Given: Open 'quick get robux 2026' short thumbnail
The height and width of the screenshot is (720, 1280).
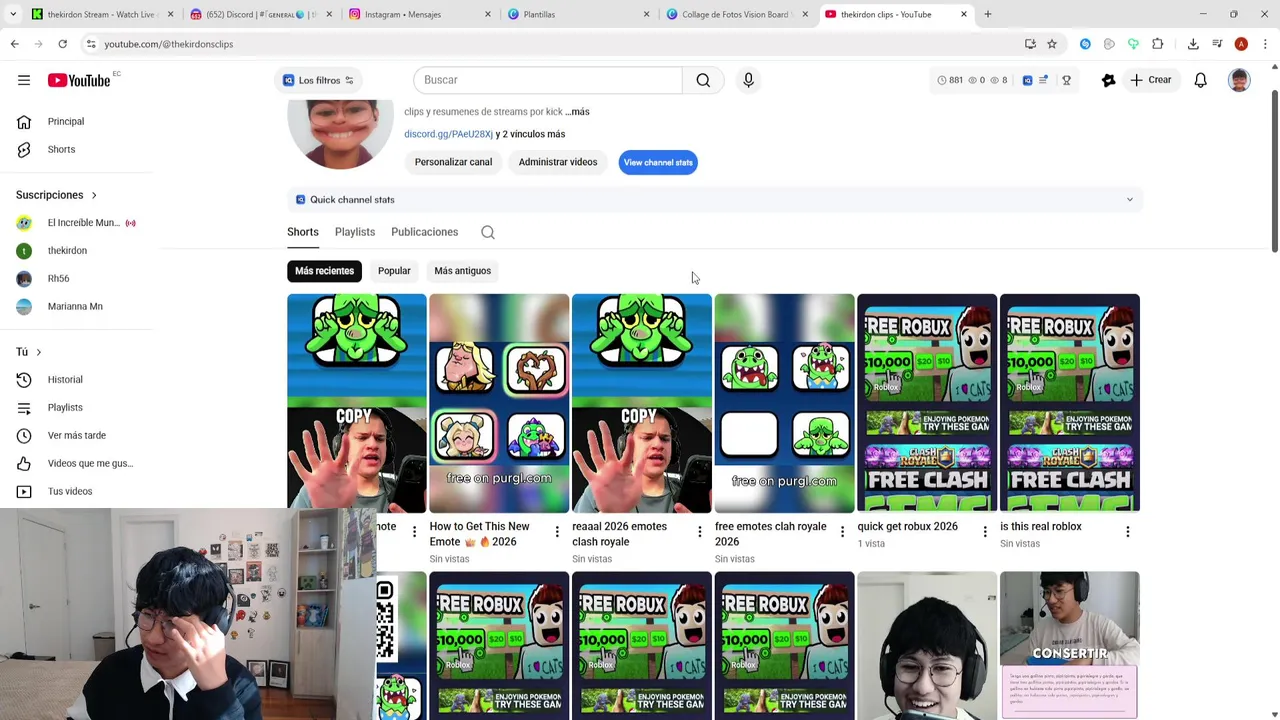Looking at the screenshot, I should click(x=927, y=403).
